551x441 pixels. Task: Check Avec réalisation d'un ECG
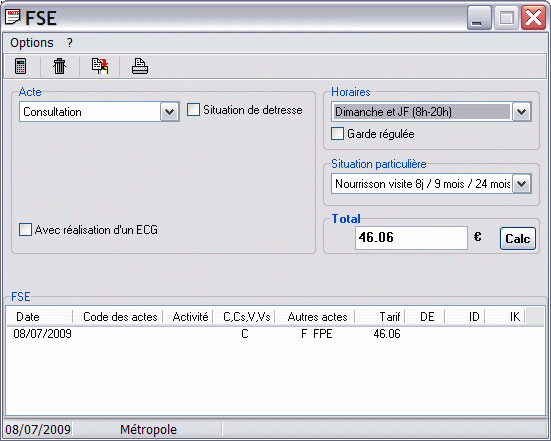(x=25, y=229)
